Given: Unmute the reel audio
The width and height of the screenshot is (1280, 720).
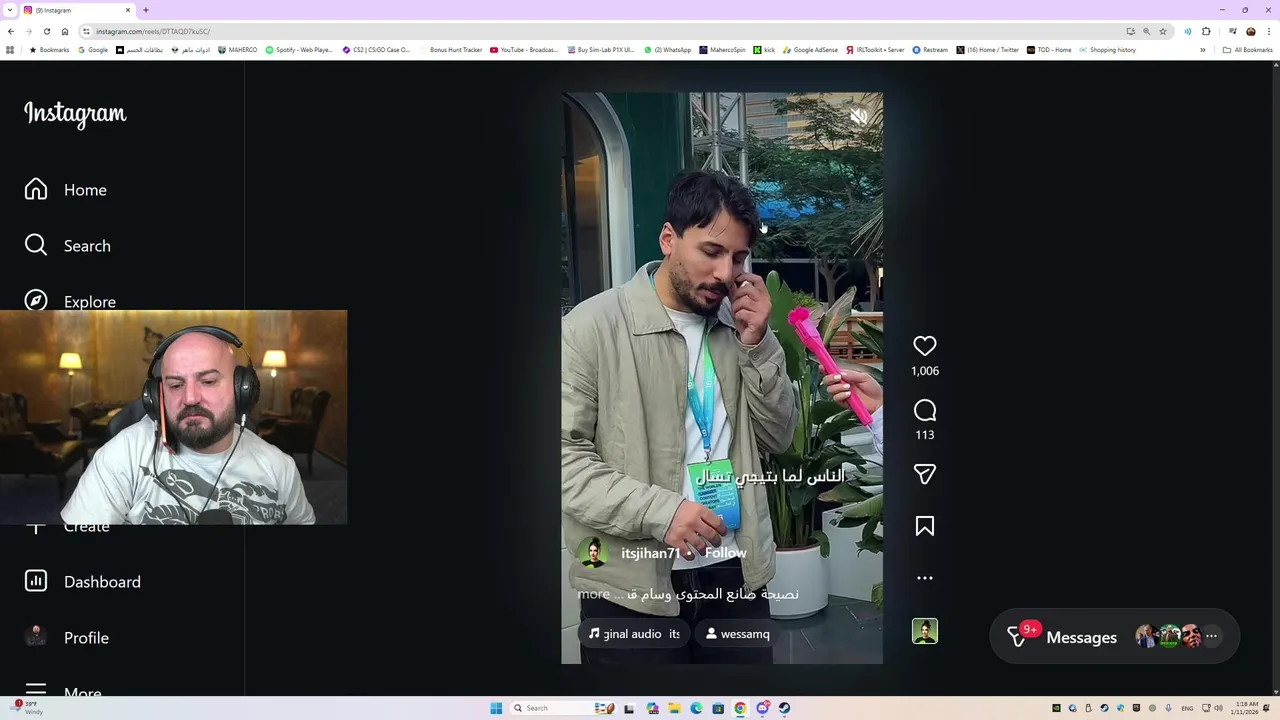Looking at the screenshot, I should 858,117.
